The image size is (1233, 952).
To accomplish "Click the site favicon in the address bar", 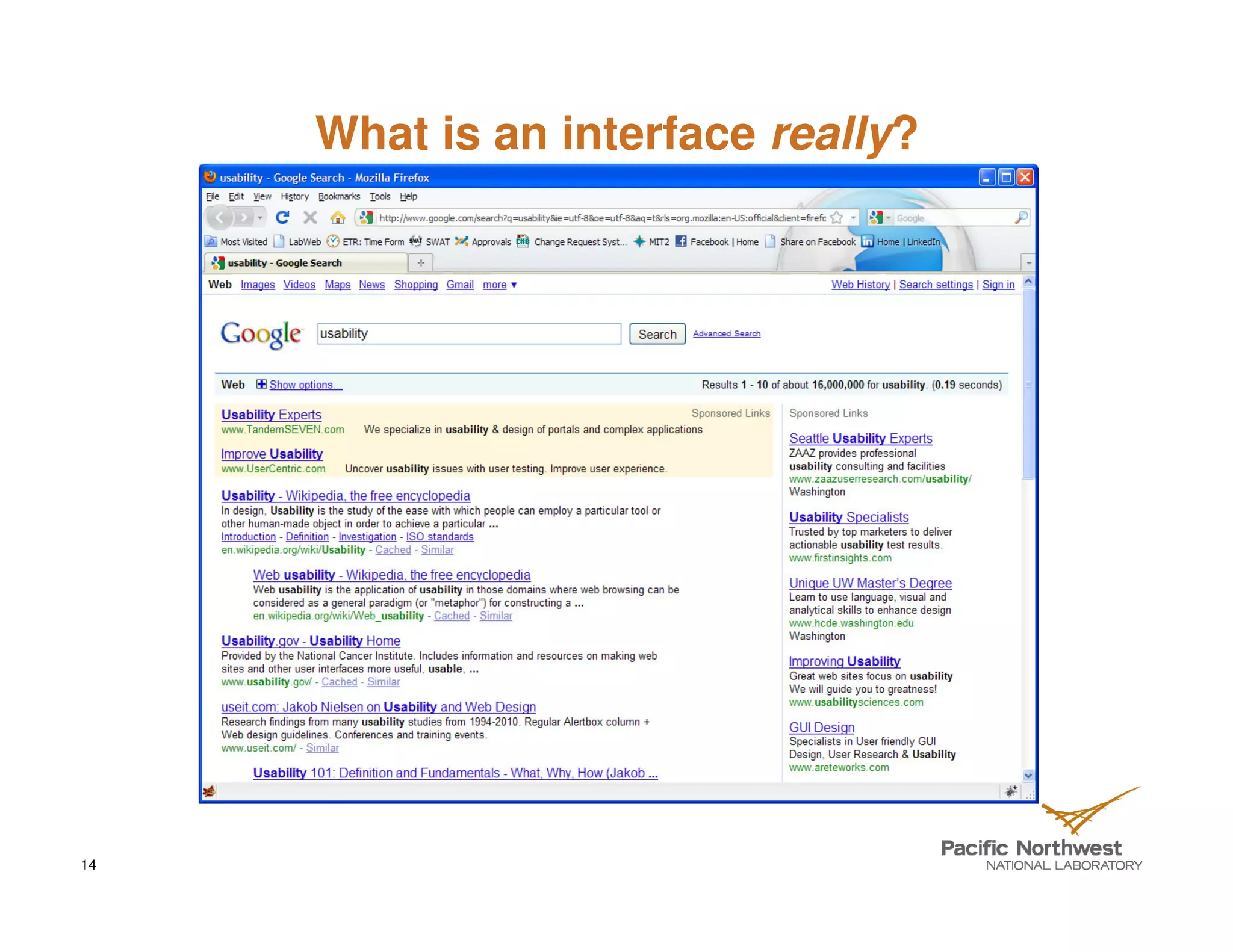I will [366, 218].
